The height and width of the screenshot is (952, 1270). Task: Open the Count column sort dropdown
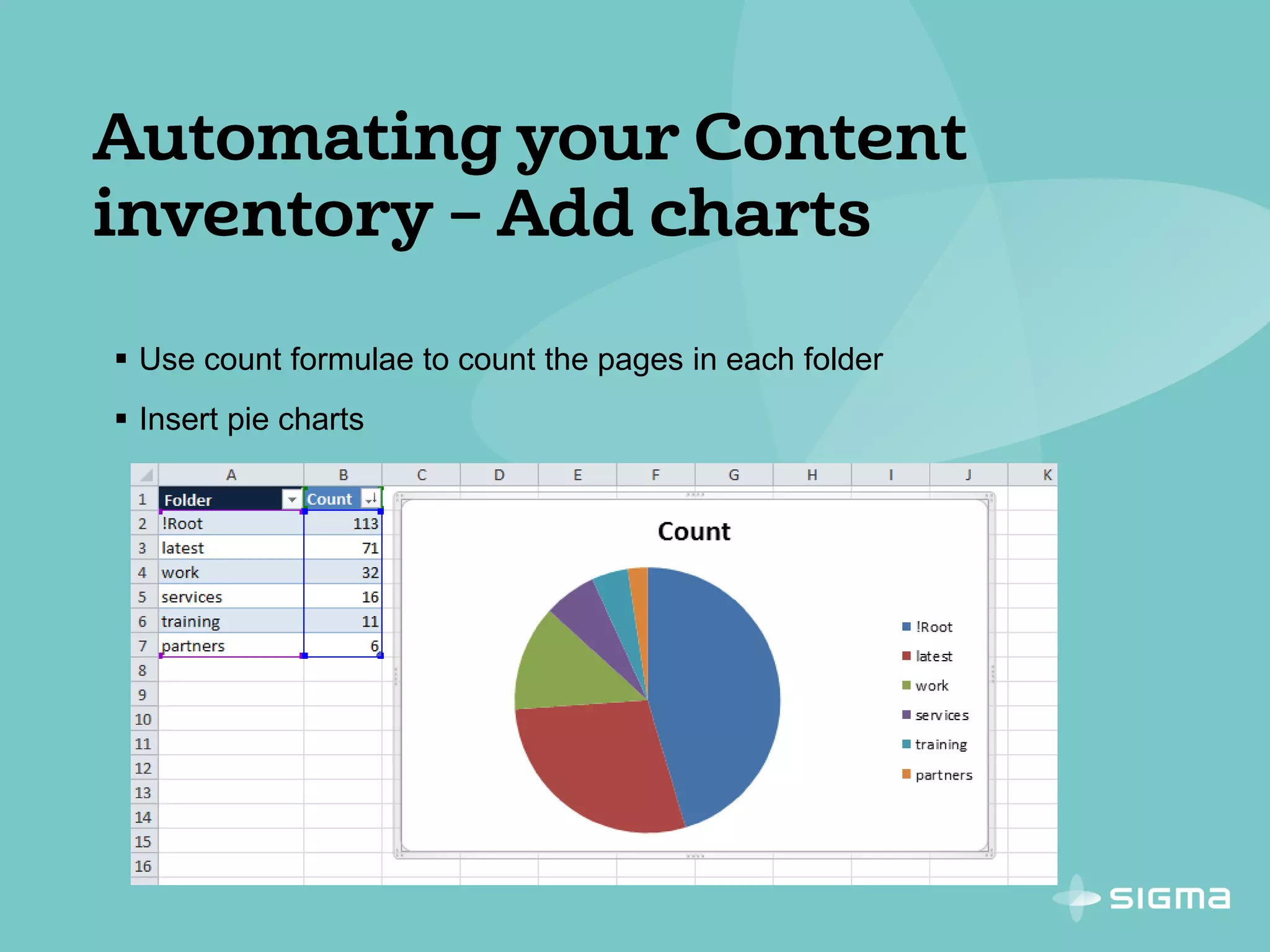370,499
